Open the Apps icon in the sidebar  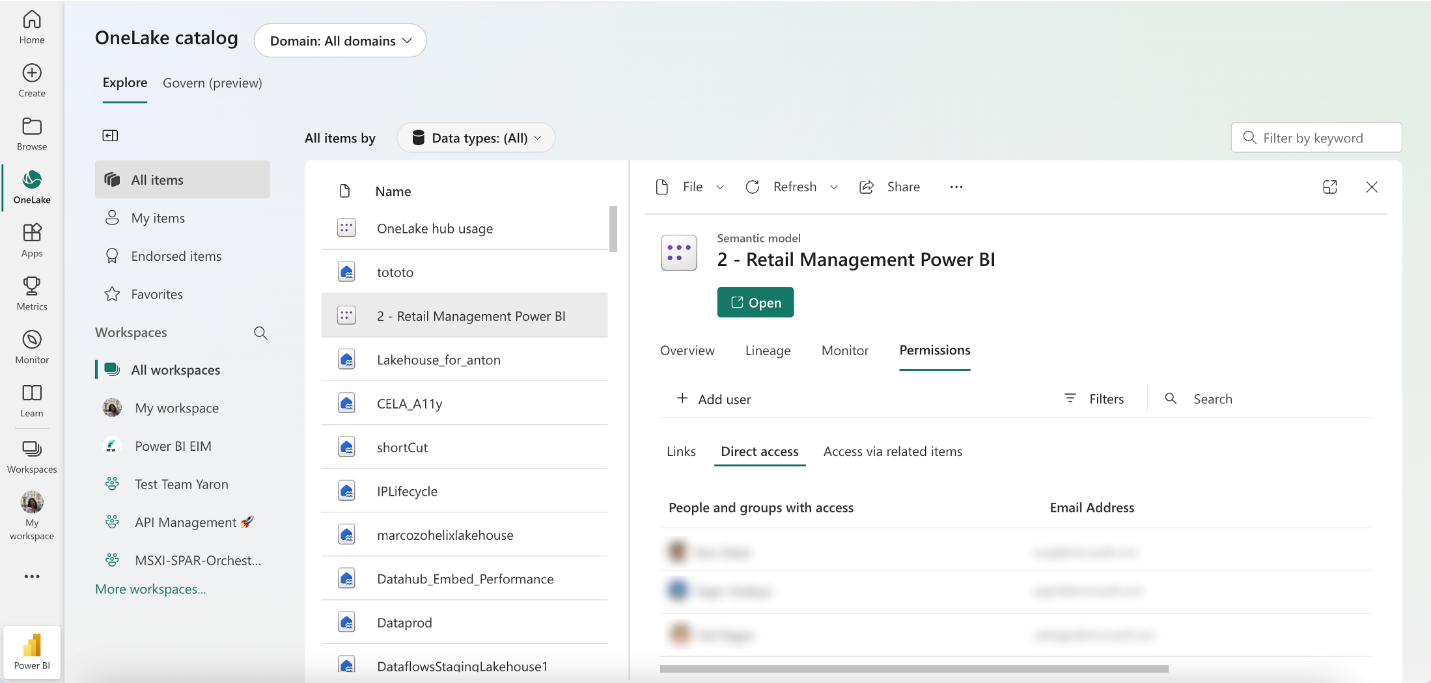coord(32,240)
